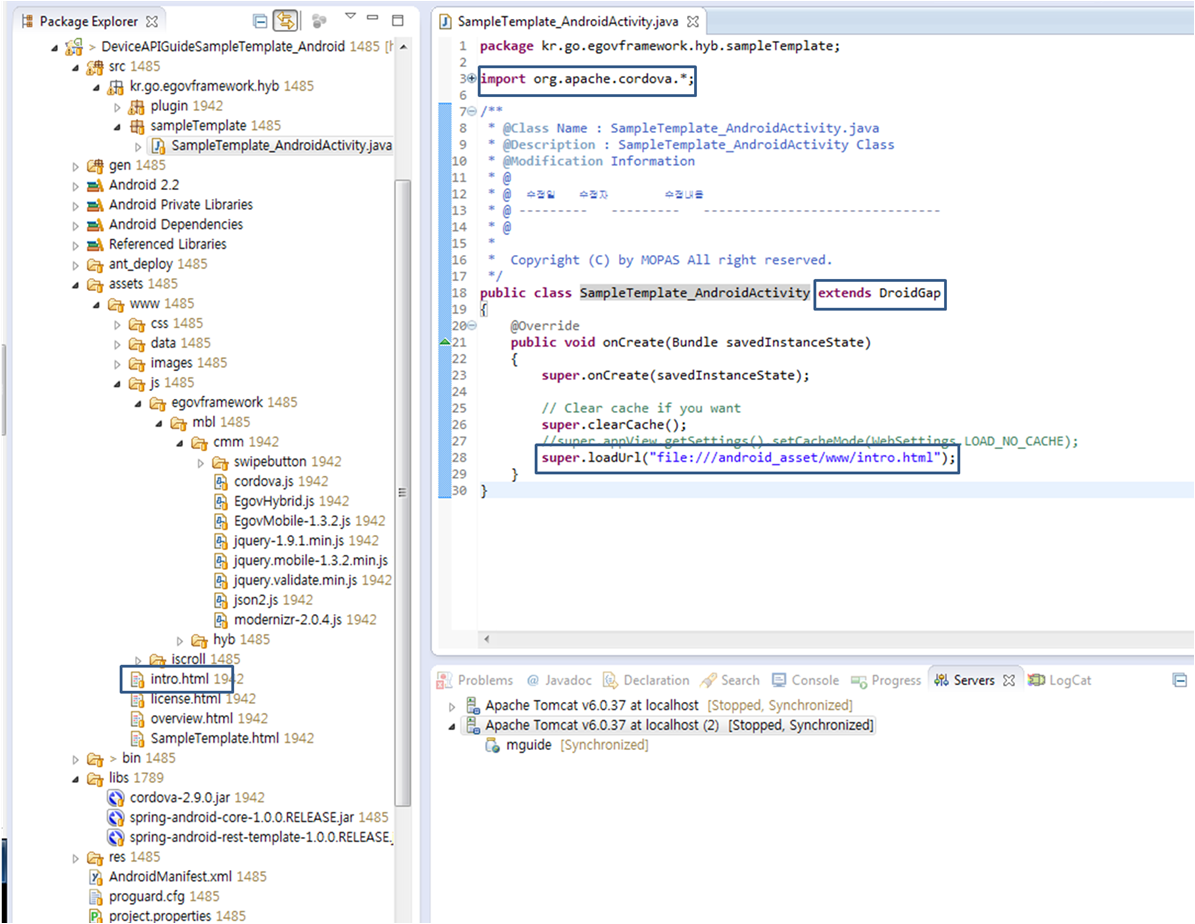1195x924 pixels.
Task: Switch to the Problems tab
Action: pyautogui.click(x=485, y=680)
